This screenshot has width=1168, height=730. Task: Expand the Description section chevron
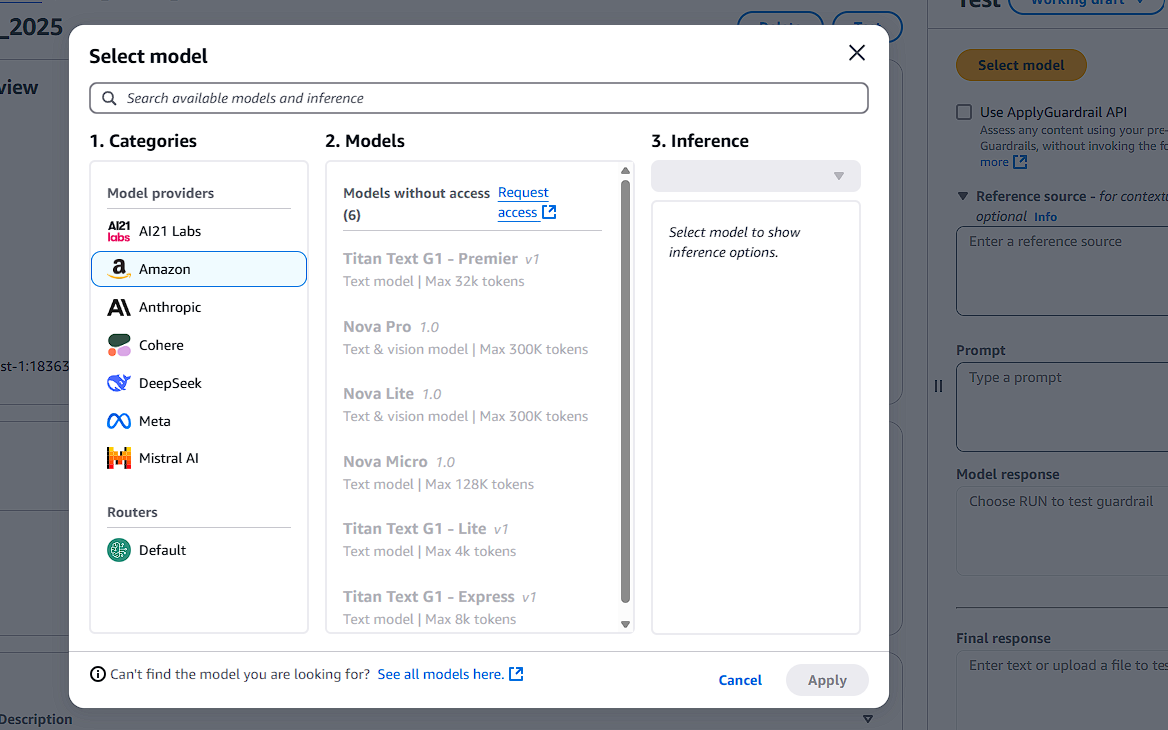(868, 719)
